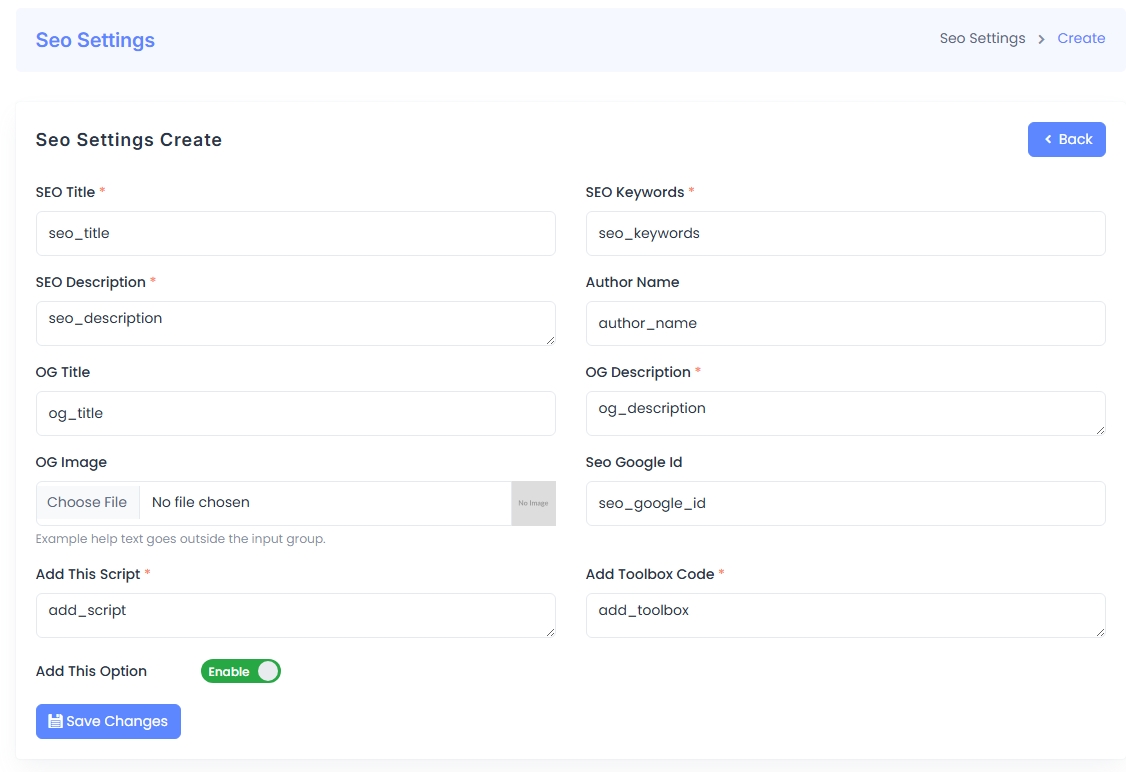The image size is (1126, 772).
Task: Click the 'SEO Keywords' field label
Action: click(x=635, y=192)
